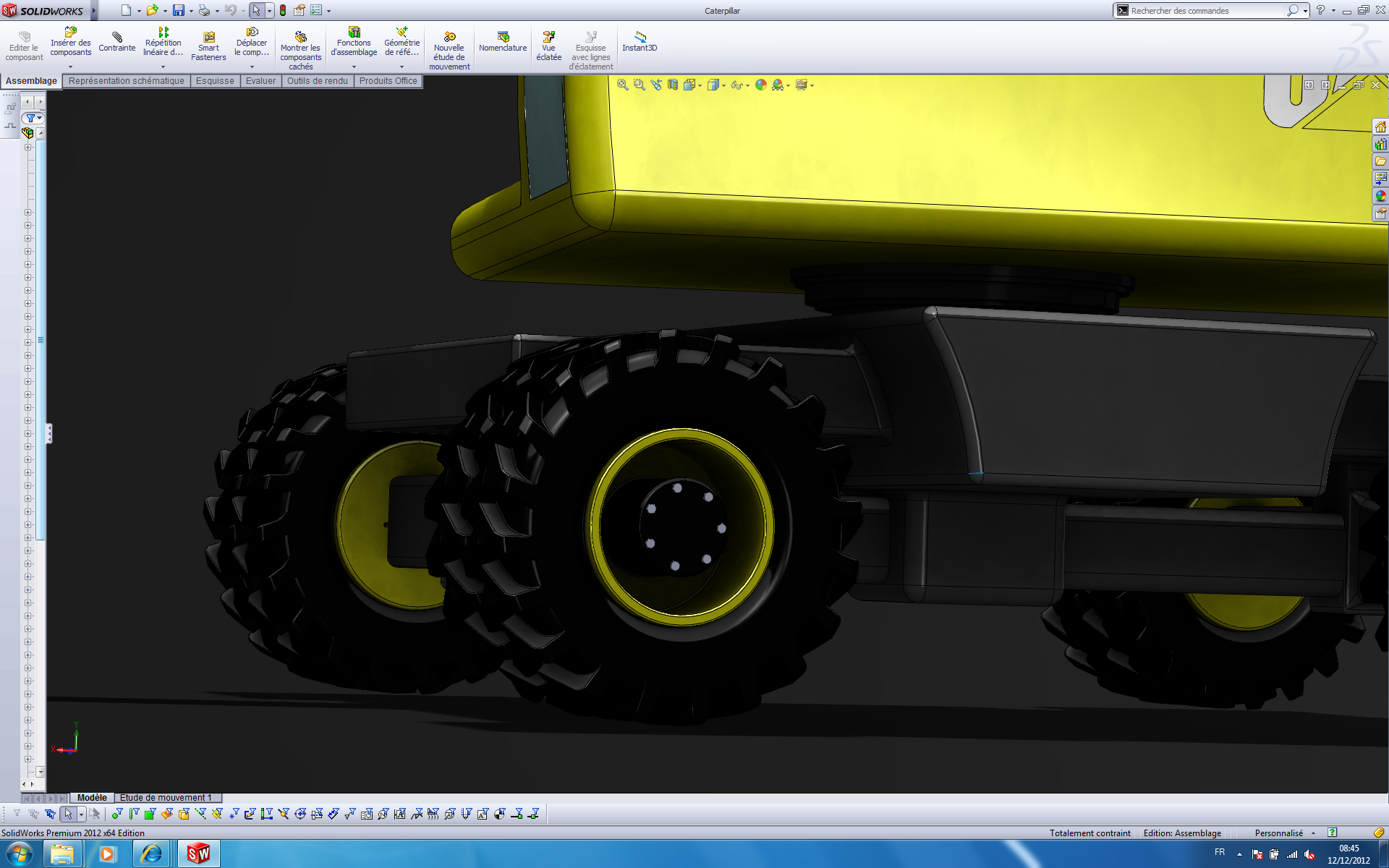Toggle filter vertices selection filter

click(x=117, y=814)
